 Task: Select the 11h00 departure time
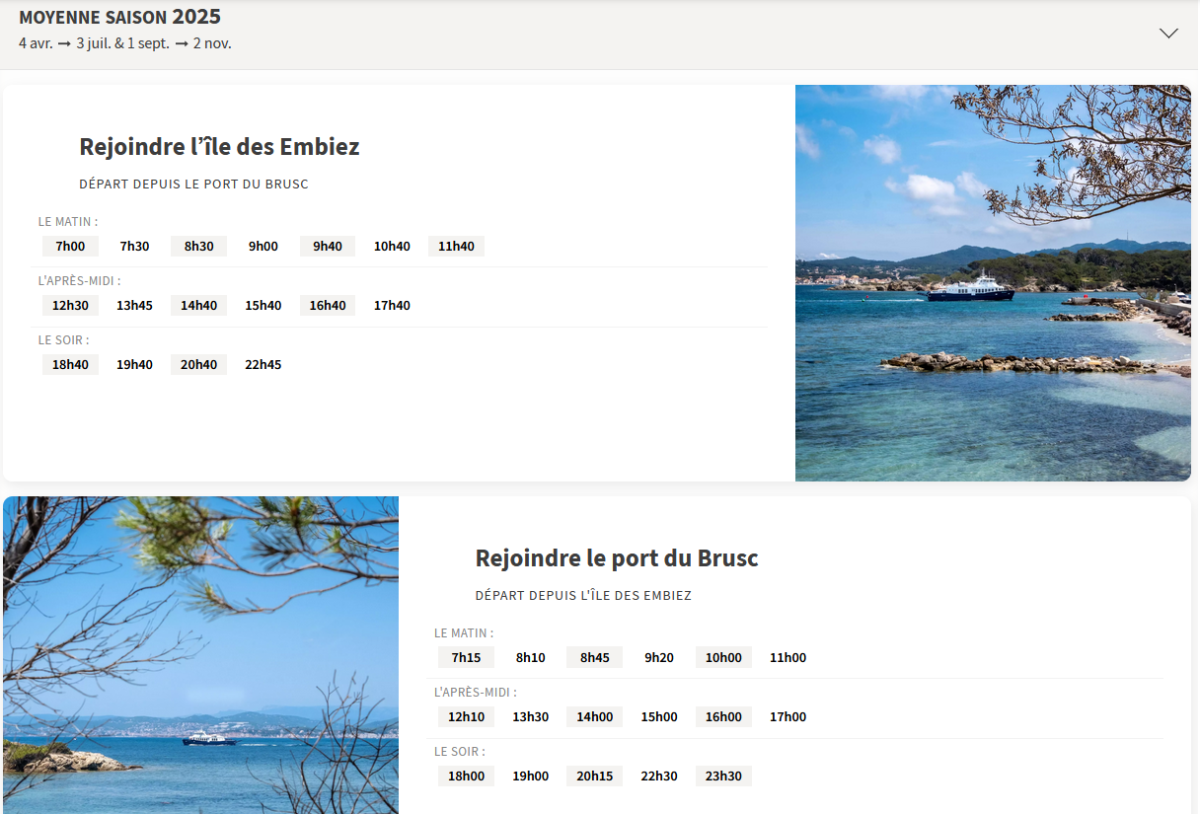point(788,657)
